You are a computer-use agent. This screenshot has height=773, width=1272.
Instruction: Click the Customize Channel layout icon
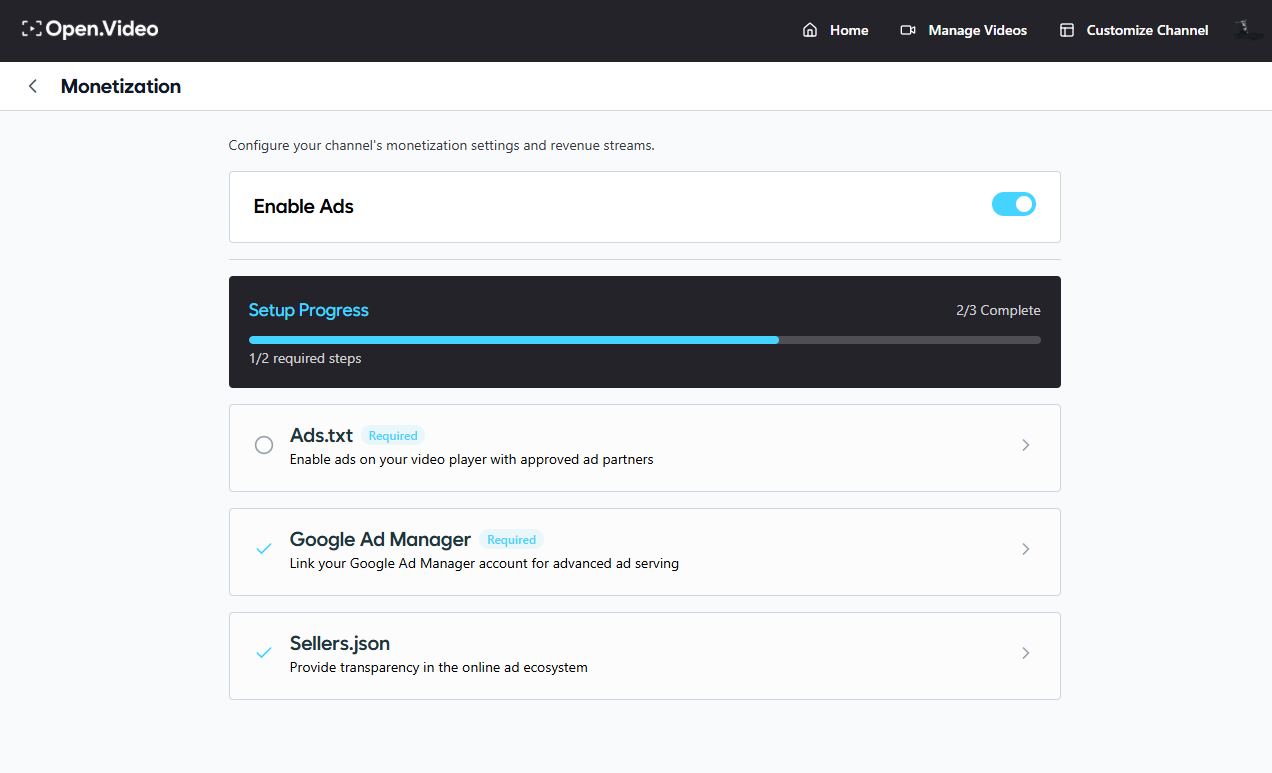(1066, 30)
